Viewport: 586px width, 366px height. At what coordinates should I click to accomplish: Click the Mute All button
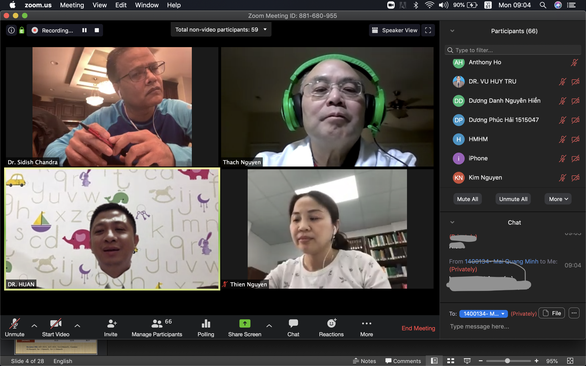pos(467,199)
